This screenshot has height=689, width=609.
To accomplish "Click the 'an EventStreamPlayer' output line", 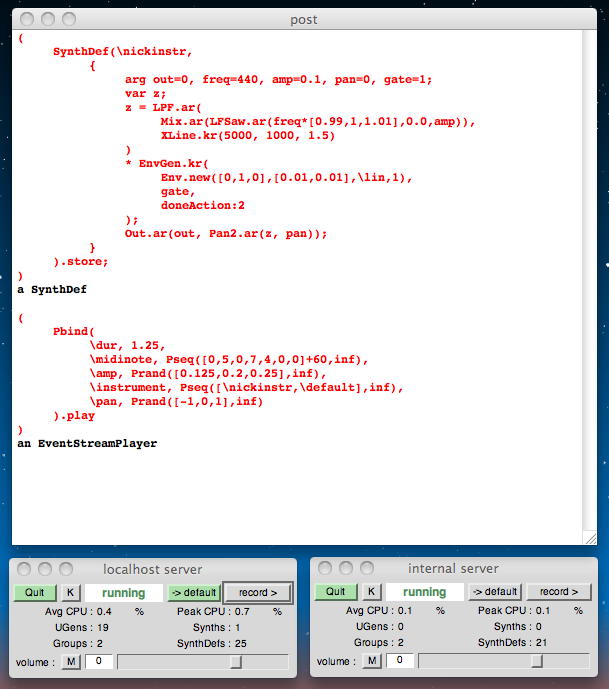I will [x=87, y=444].
